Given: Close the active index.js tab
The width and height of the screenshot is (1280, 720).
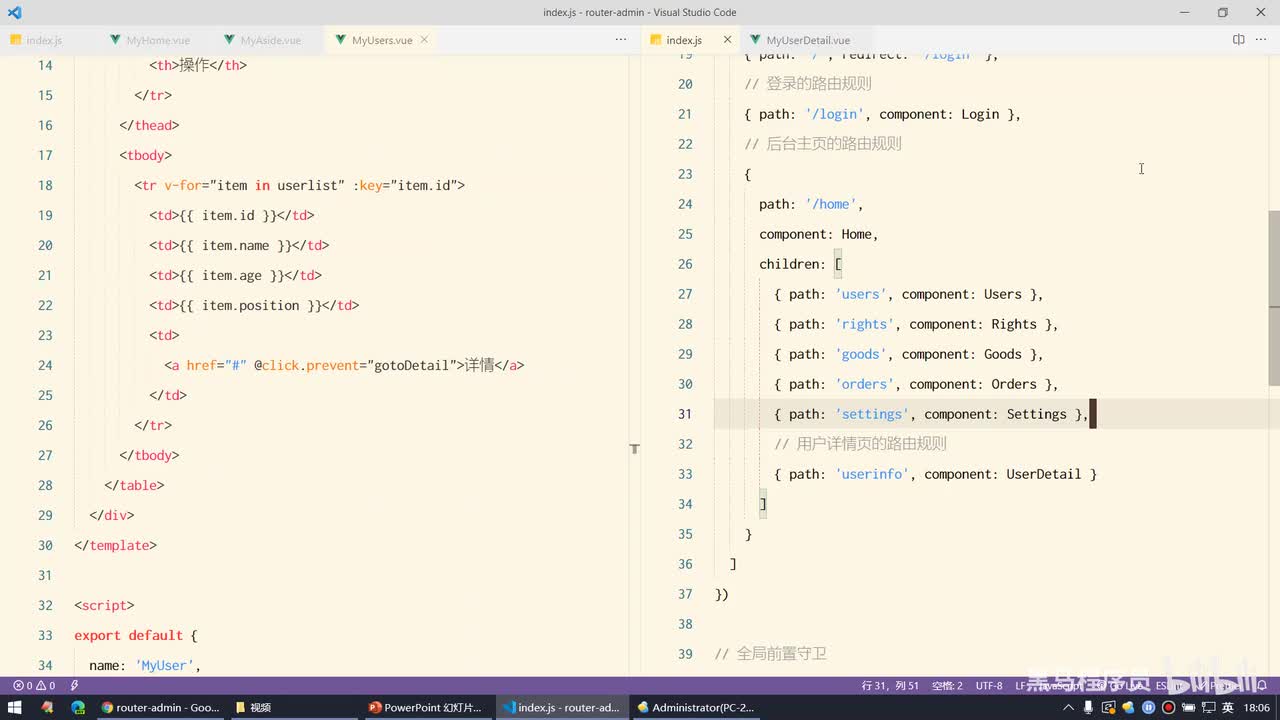Looking at the screenshot, I should coord(727,40).
